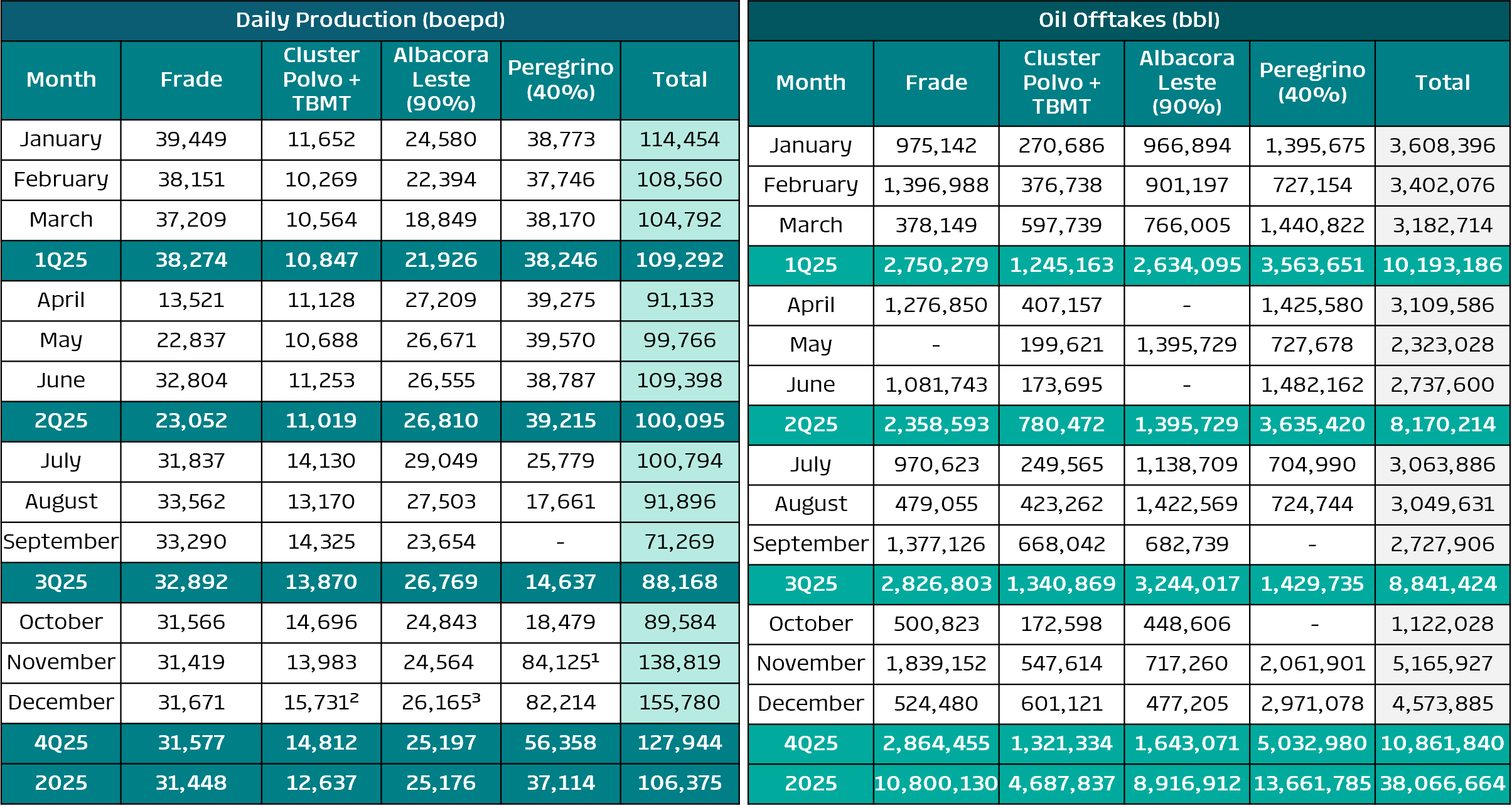Click the Peregrino (40%) offtakes column header

click(x=1312, y=82)
